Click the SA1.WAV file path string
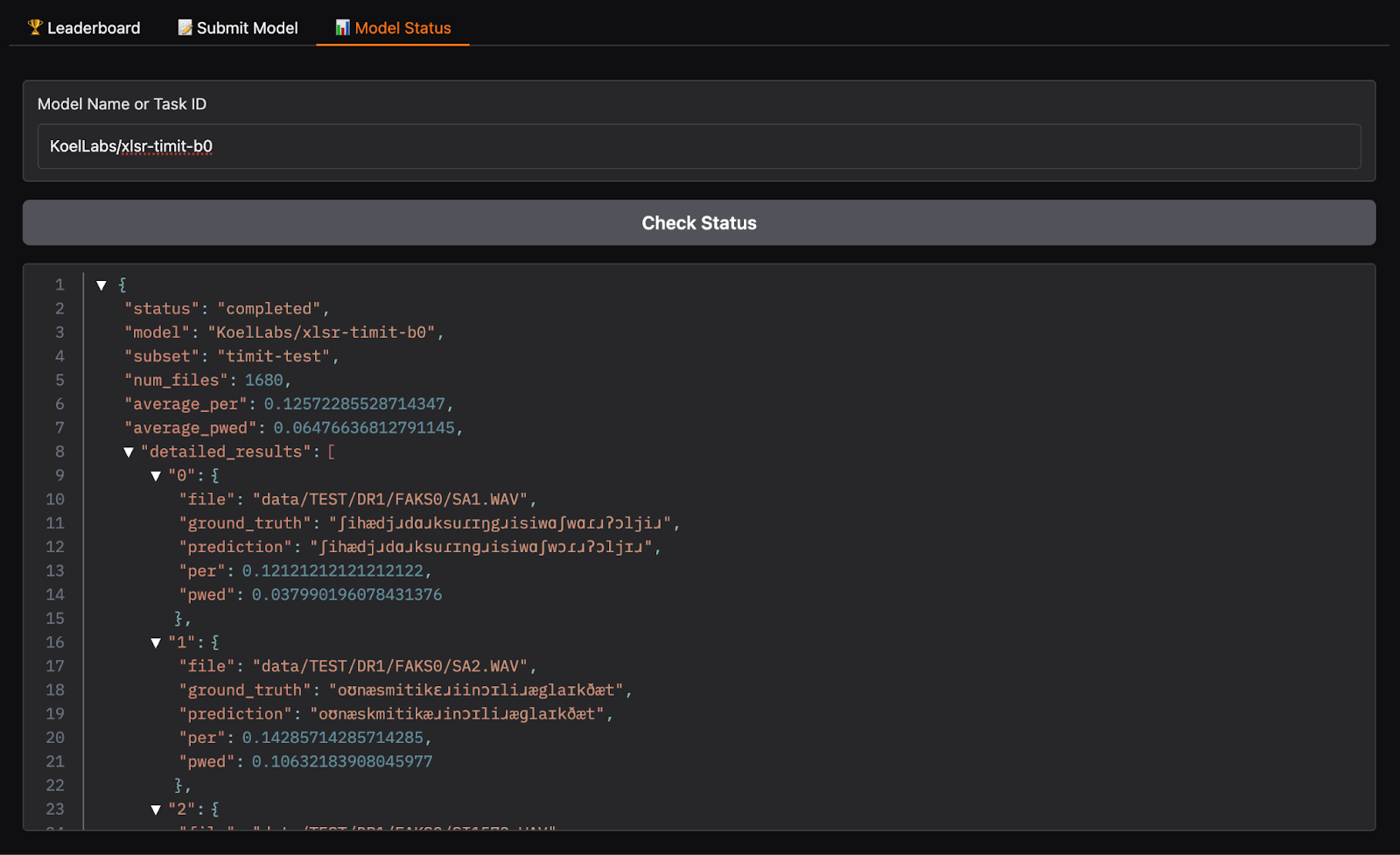 pos(390,500)
